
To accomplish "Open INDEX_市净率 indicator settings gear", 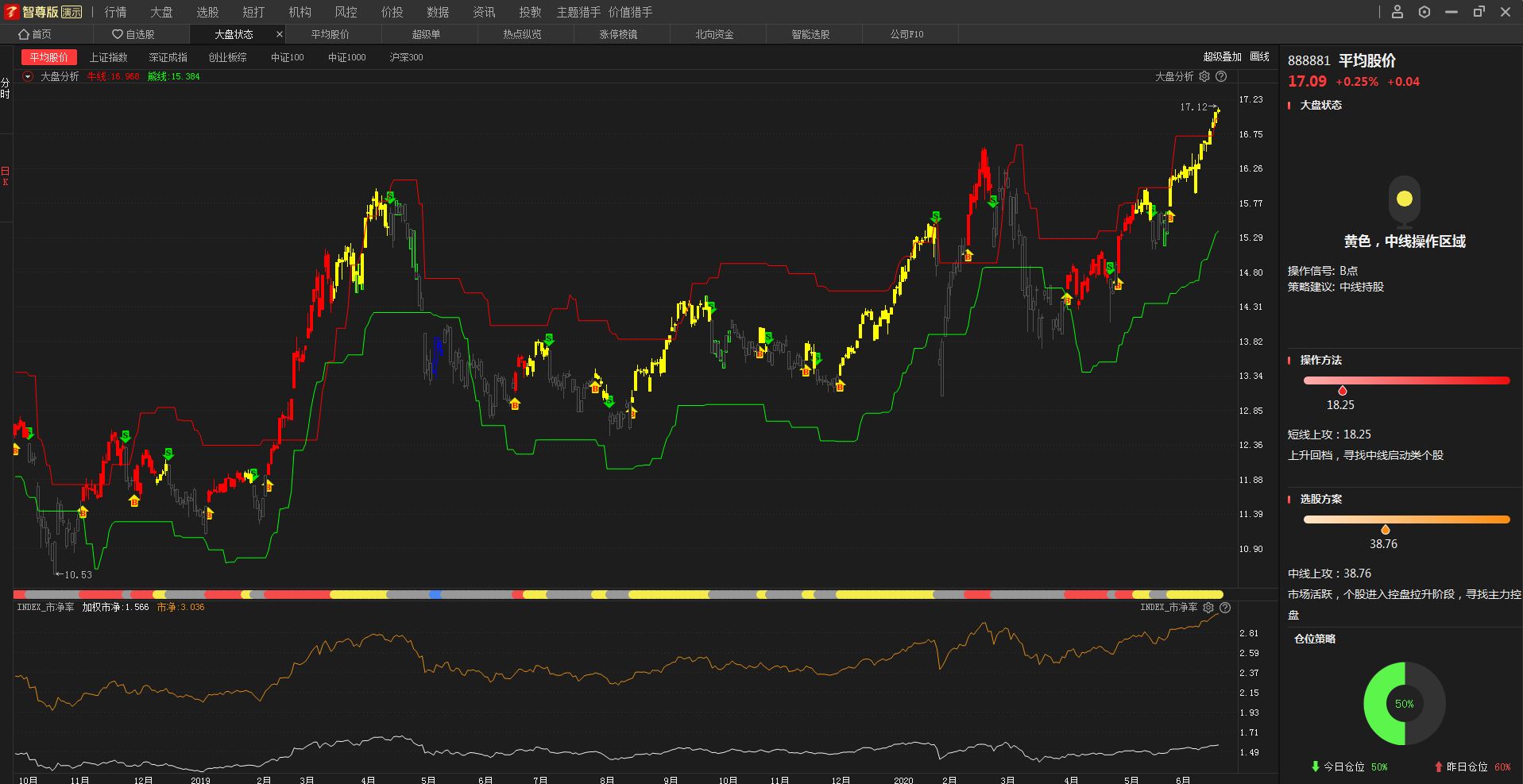I will pyautogui.click(x=1208, y=608).
